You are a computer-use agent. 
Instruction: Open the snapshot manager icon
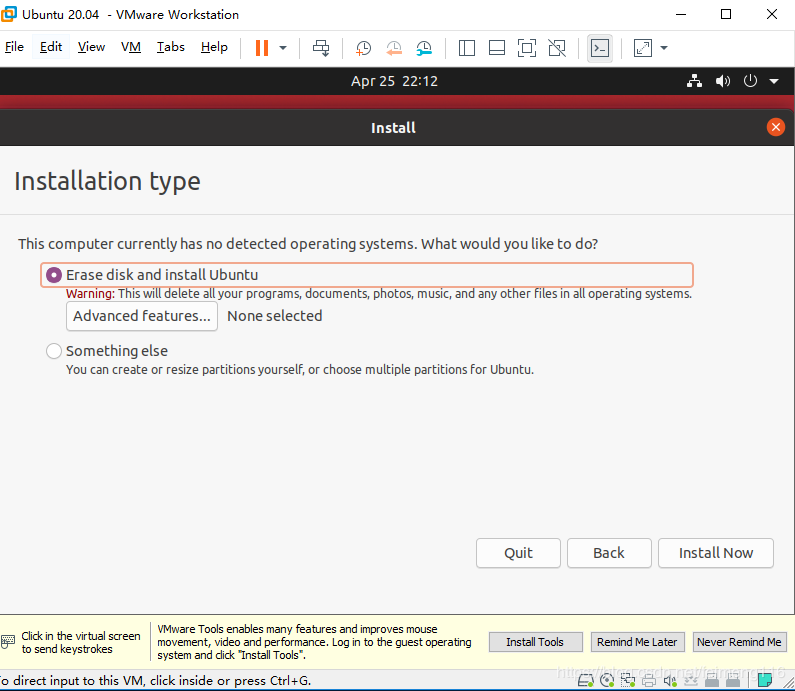point(425,48)
